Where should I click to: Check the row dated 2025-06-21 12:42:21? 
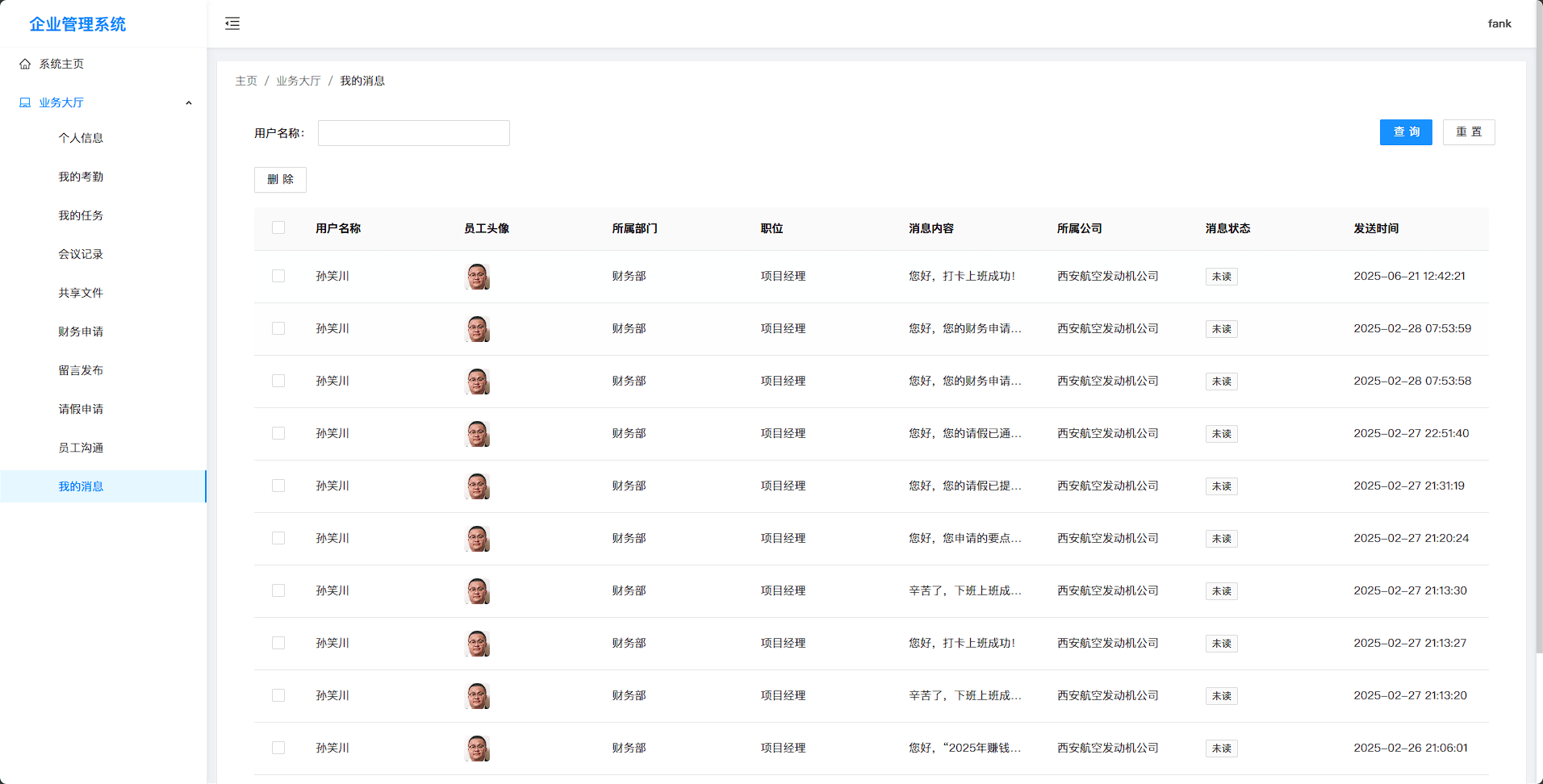[x=278, y=276]
